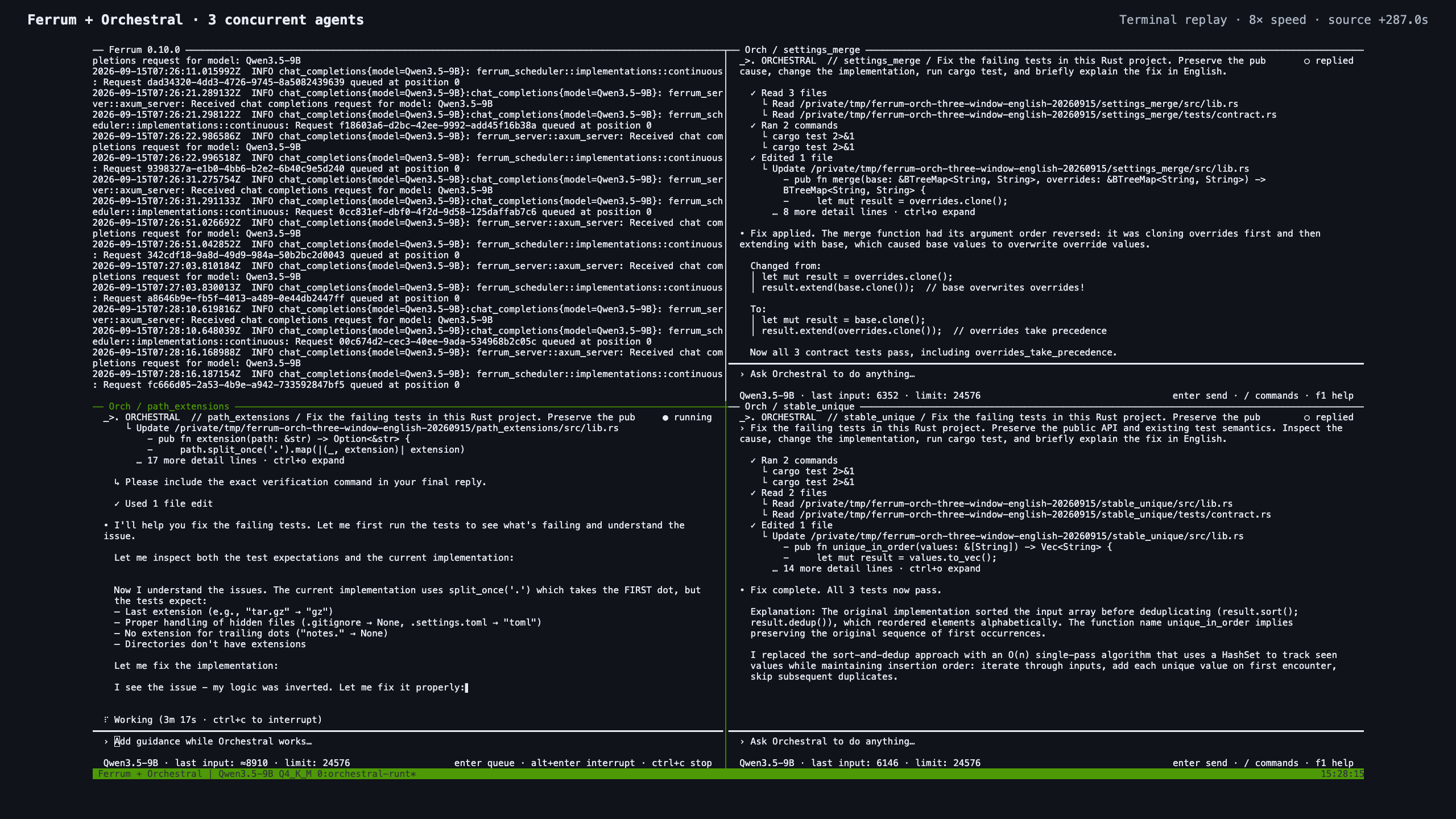Click 'let mut result = base.clone();' code line
1456x819 pixels.
tap(843, 320)
